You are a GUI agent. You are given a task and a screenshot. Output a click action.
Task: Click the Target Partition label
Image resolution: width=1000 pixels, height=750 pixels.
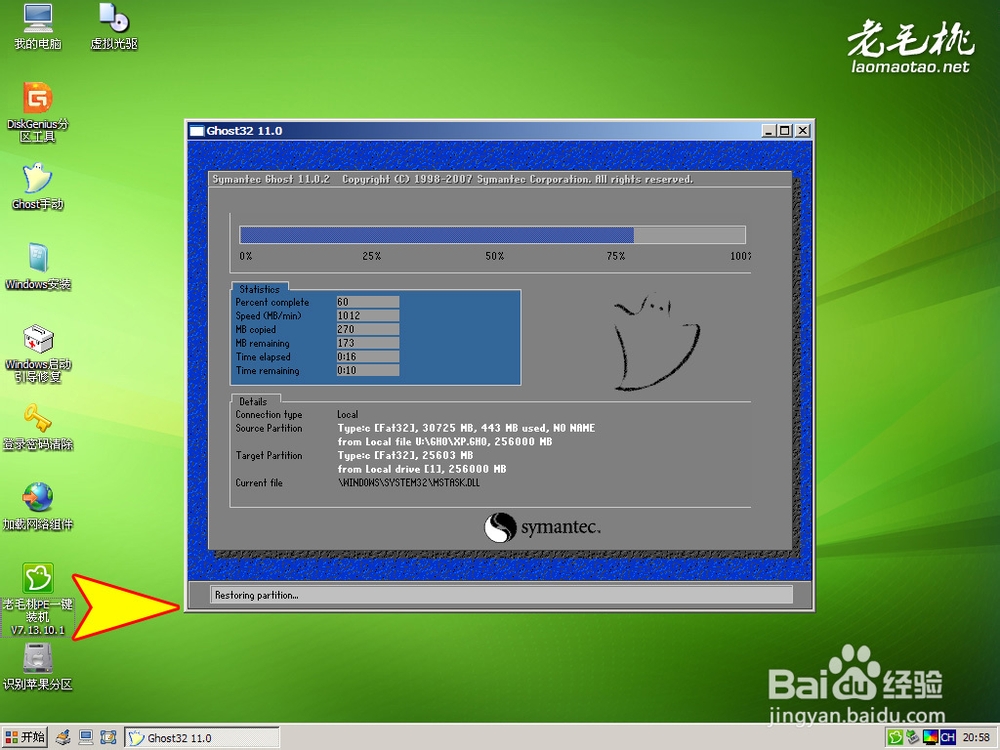tap(268, 455)
